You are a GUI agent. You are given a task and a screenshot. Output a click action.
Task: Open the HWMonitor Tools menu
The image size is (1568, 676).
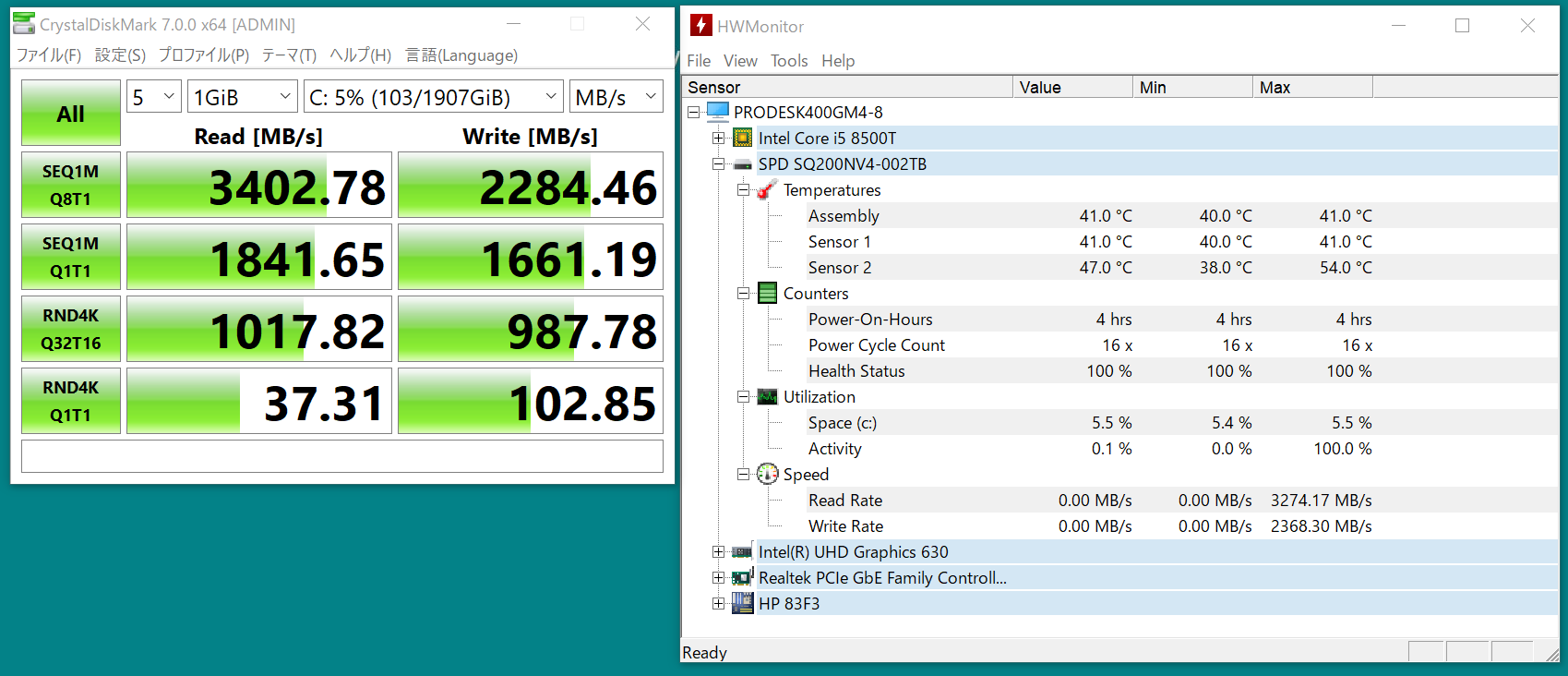[789, 61]
